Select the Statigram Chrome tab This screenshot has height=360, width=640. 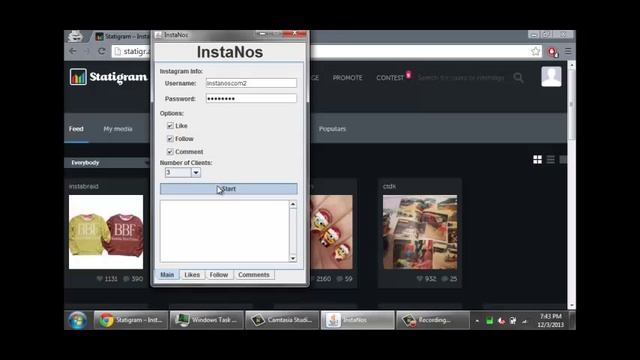coord(122,36)
